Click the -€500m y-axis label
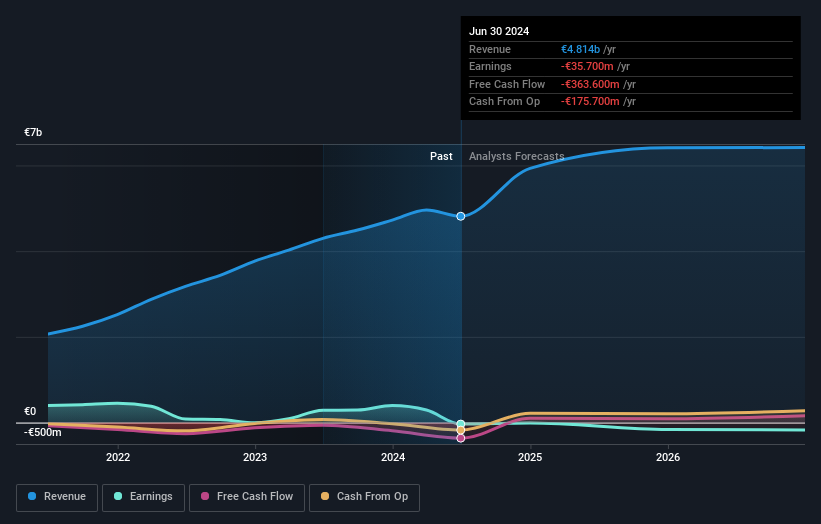The height and width of the screenshot is (524, 821). coord(42,432)
